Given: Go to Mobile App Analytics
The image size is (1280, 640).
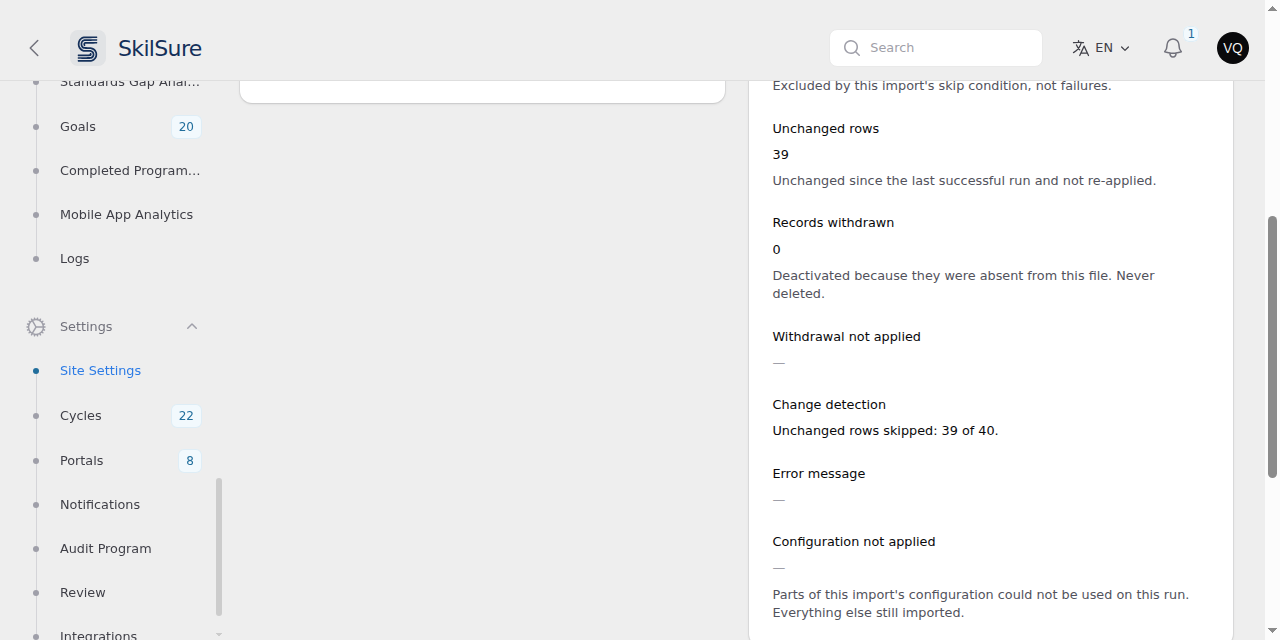Looking at the screenshot, I should point(126,215).
